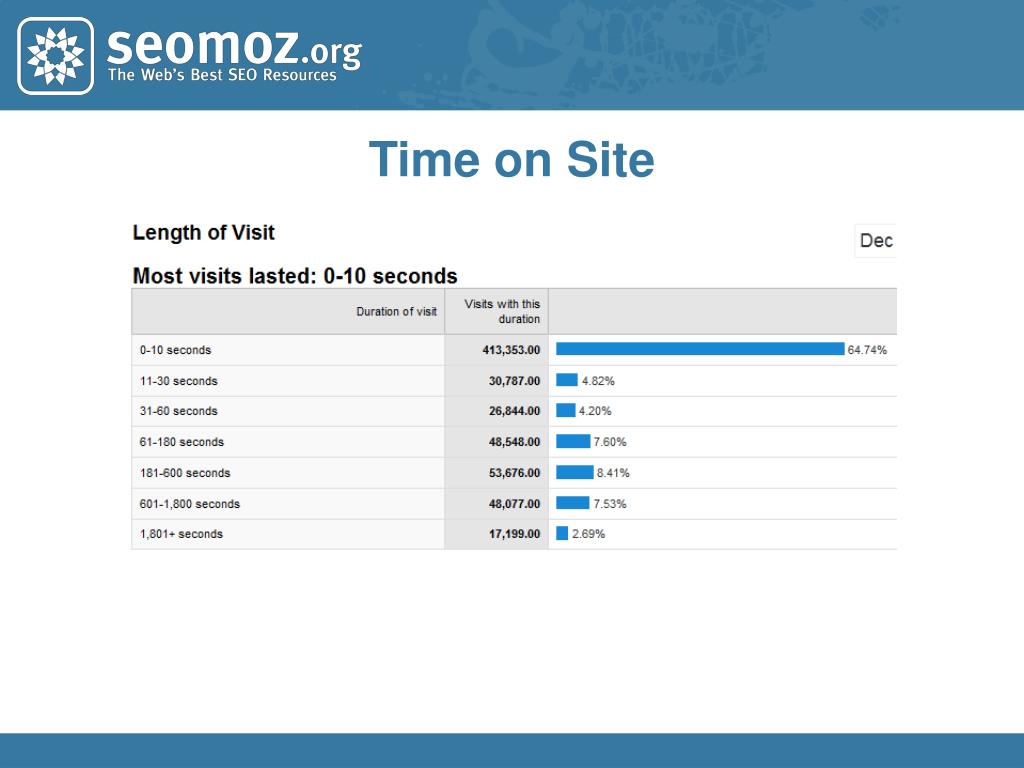The image size is (1024, 768).
Task: Click the 8.41% blue bar
Action: pyautogui.click(x=575, y=472)
